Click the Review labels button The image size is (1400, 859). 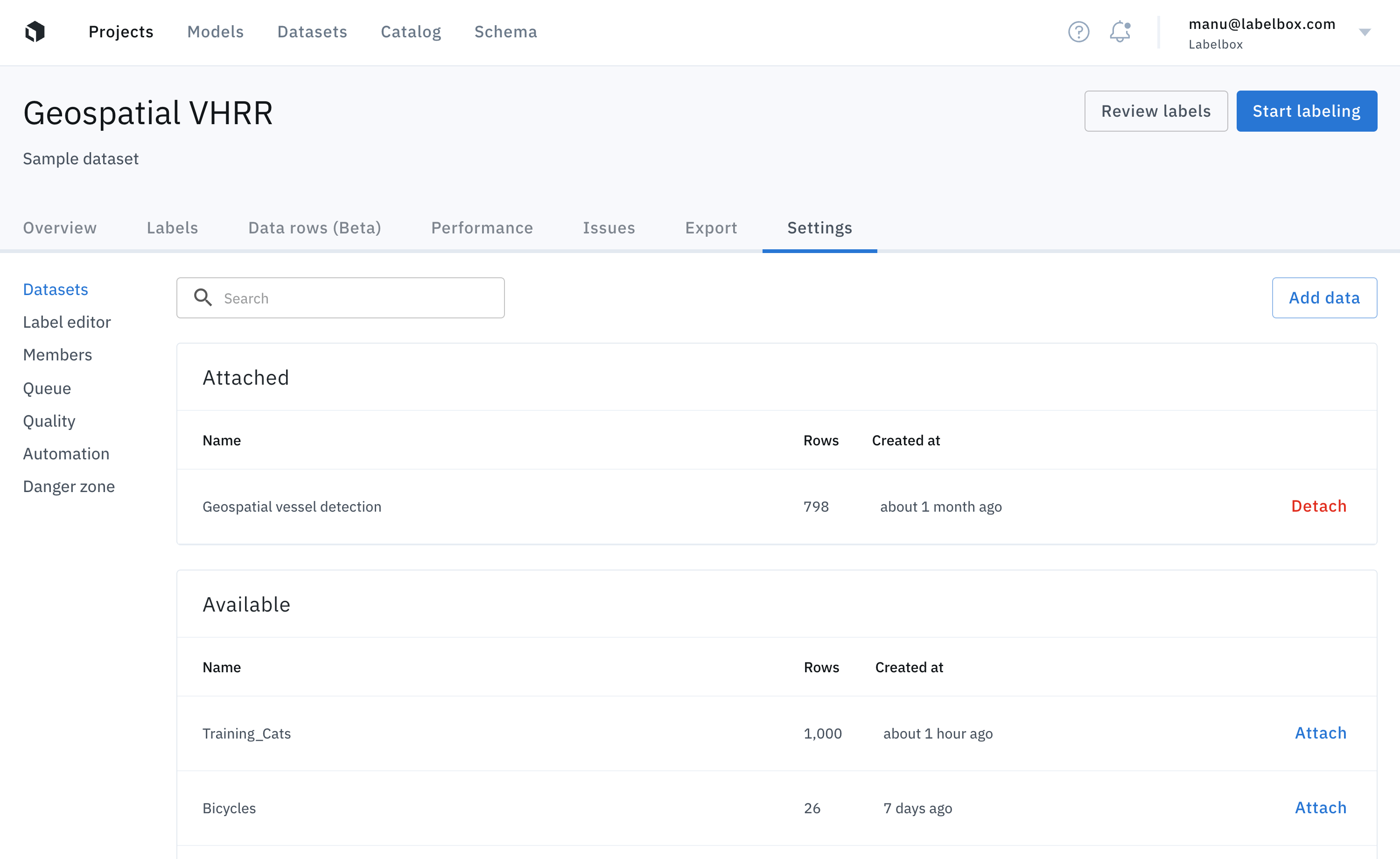click(x=1155, y=111)
